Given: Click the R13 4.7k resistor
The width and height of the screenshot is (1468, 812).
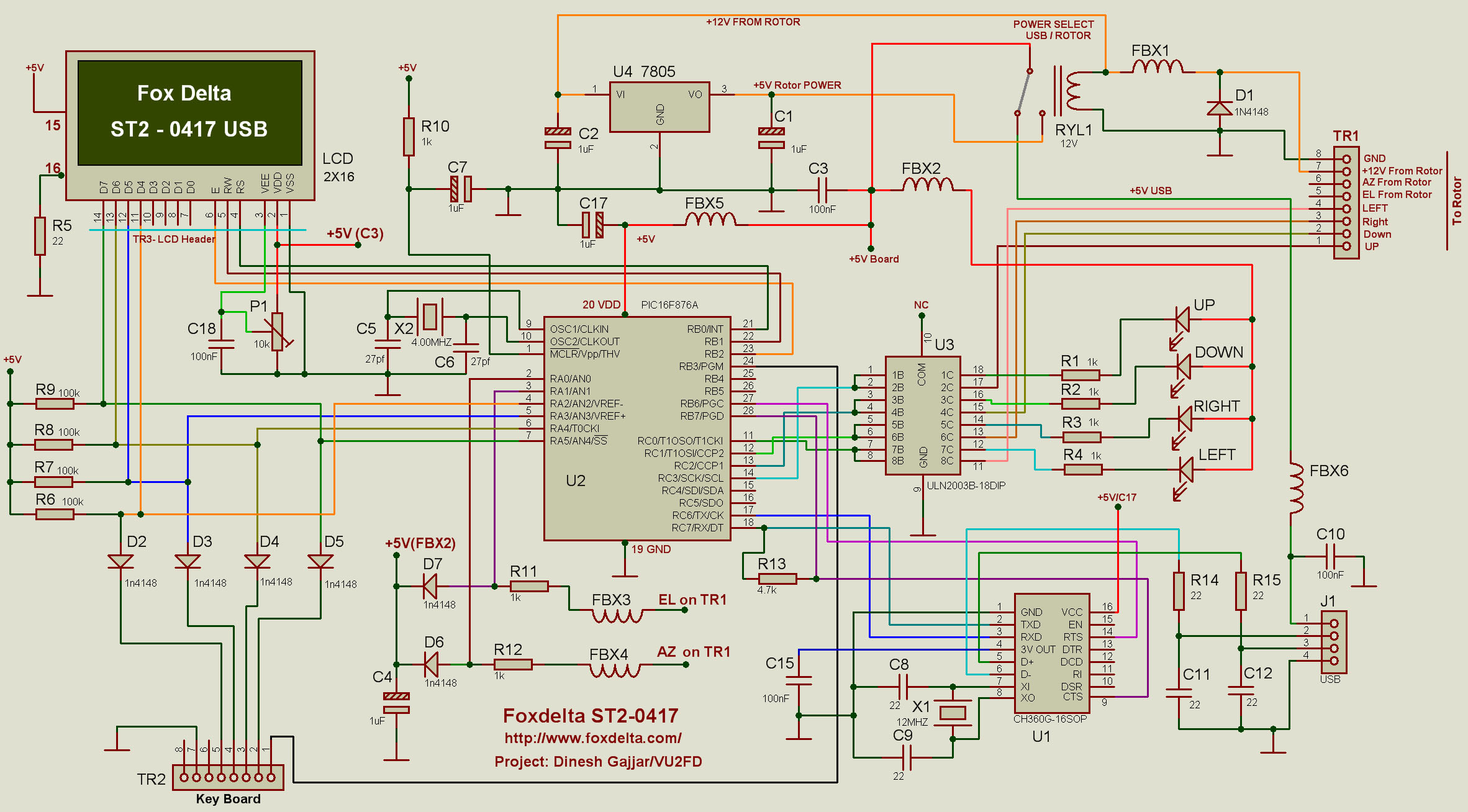Looking at the screenshot, I should tap(777, 579).
